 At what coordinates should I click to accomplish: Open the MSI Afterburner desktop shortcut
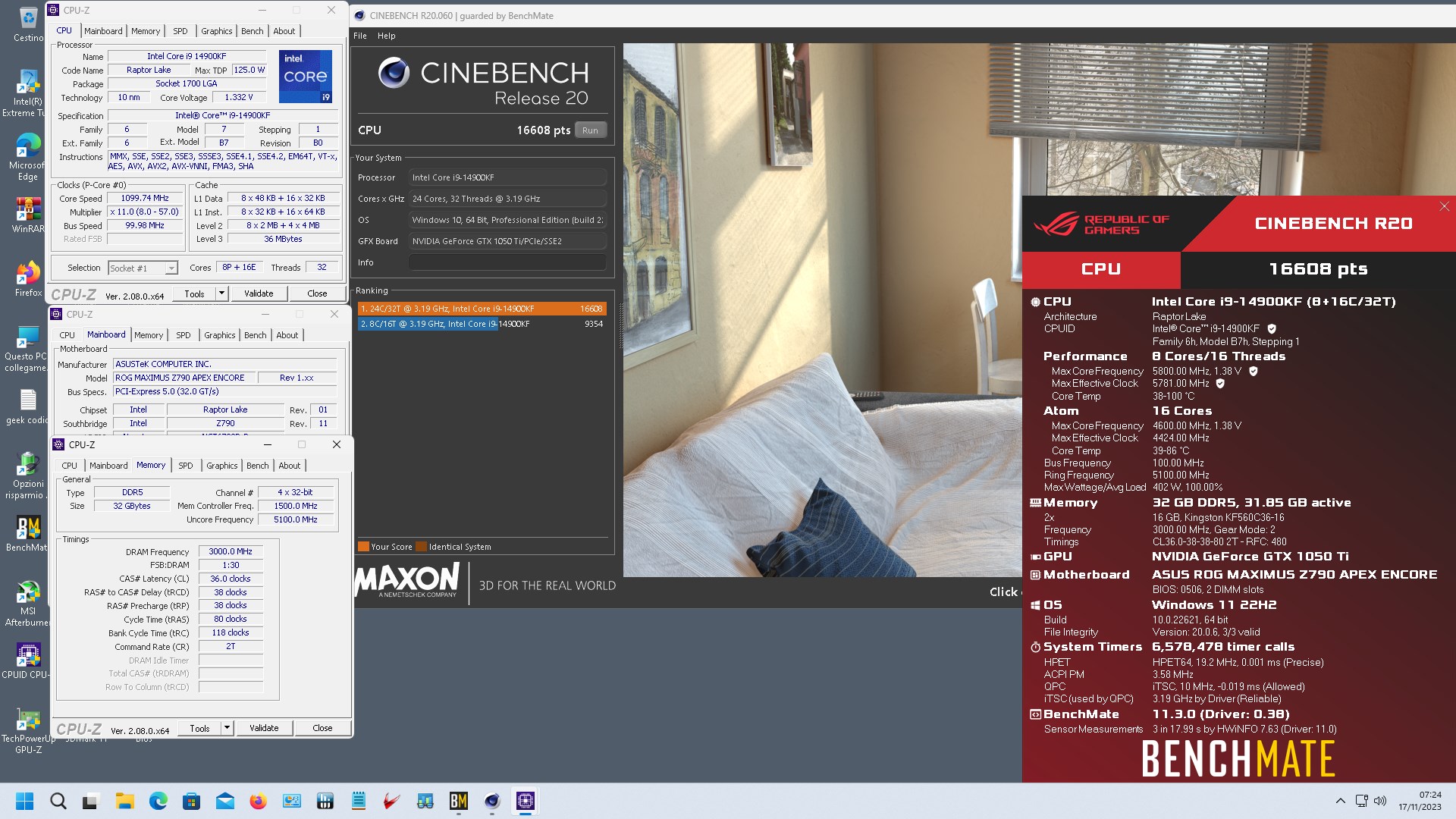27,604
